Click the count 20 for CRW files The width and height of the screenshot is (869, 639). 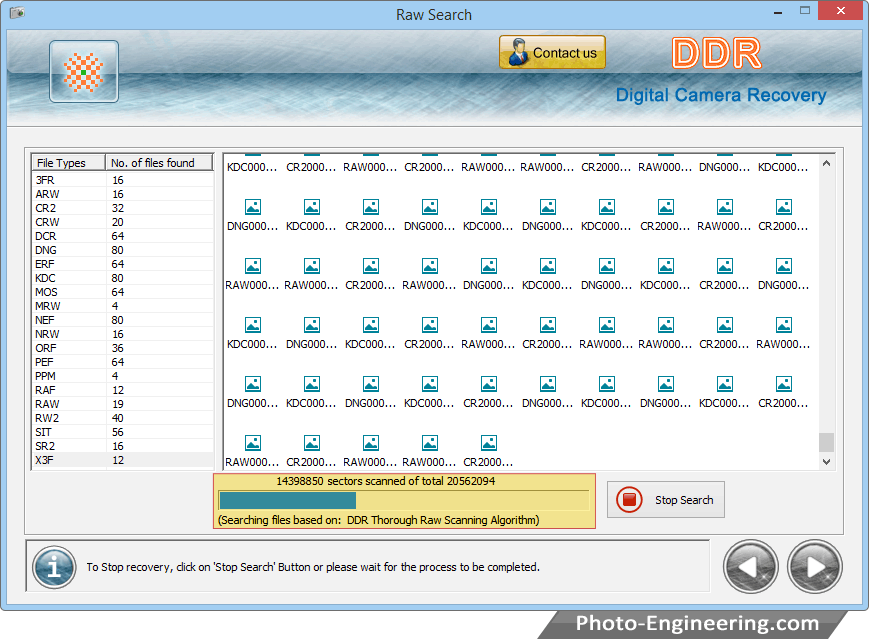(x=117, y=222)
